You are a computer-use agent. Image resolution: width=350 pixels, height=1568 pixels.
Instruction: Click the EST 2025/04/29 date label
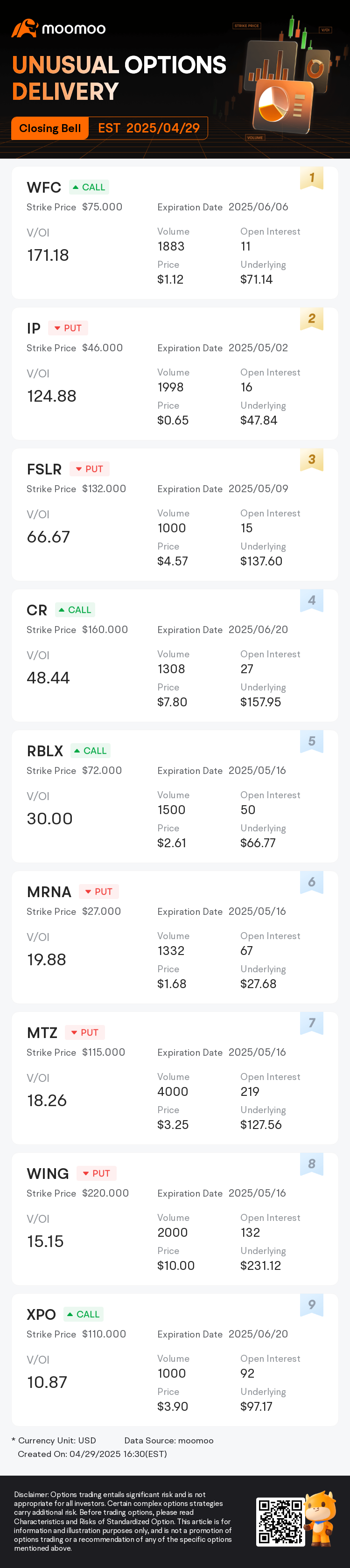pyautogui.click(x=148, y=128)
